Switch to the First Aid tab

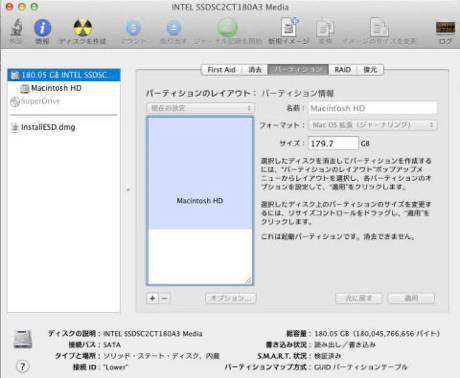[221, 70]
